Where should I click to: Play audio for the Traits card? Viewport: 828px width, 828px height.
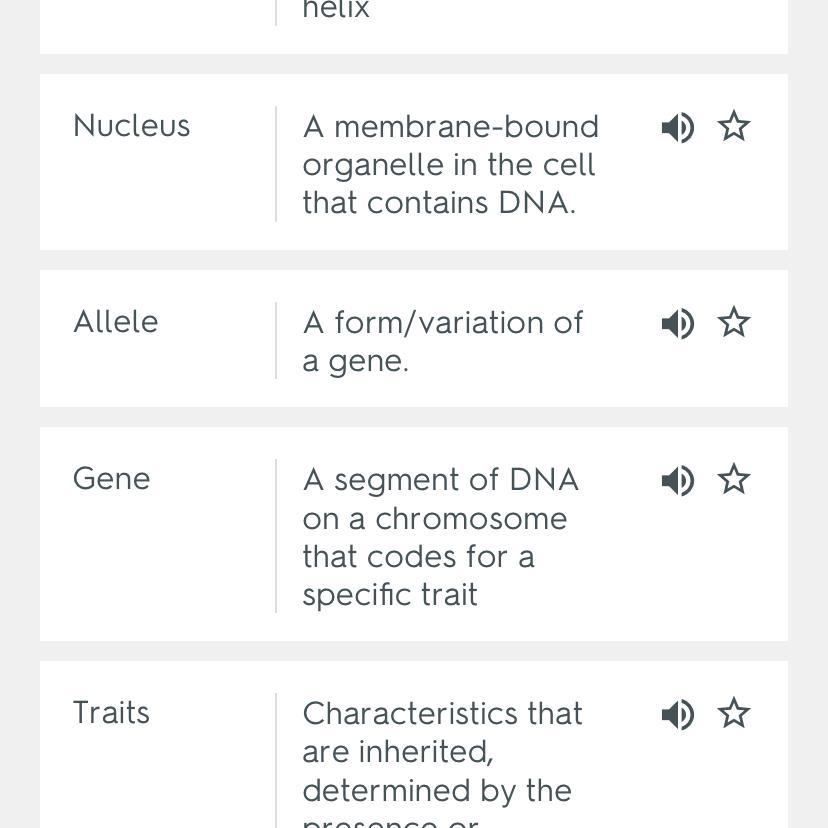677,714
